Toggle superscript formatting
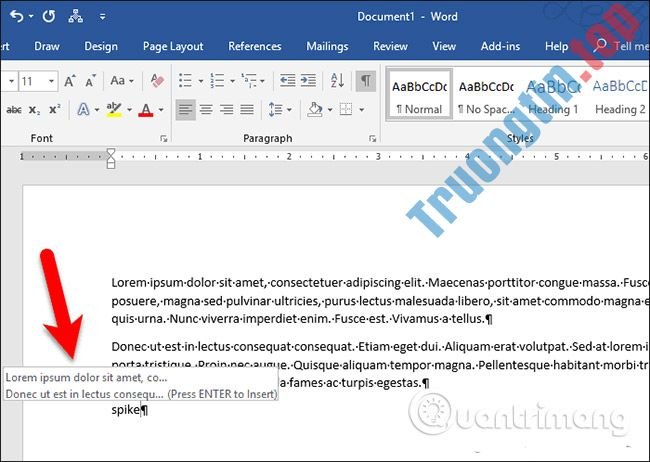650x462 pixels. pos(55,109)
